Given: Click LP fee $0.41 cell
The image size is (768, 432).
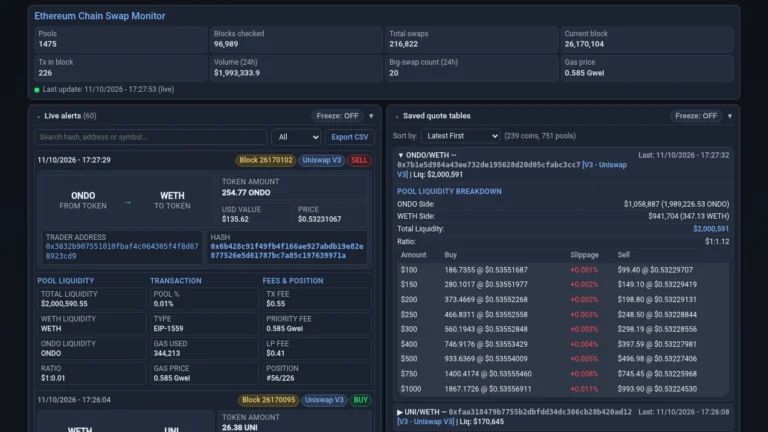Looking at the screenshot, I should 317,348.
